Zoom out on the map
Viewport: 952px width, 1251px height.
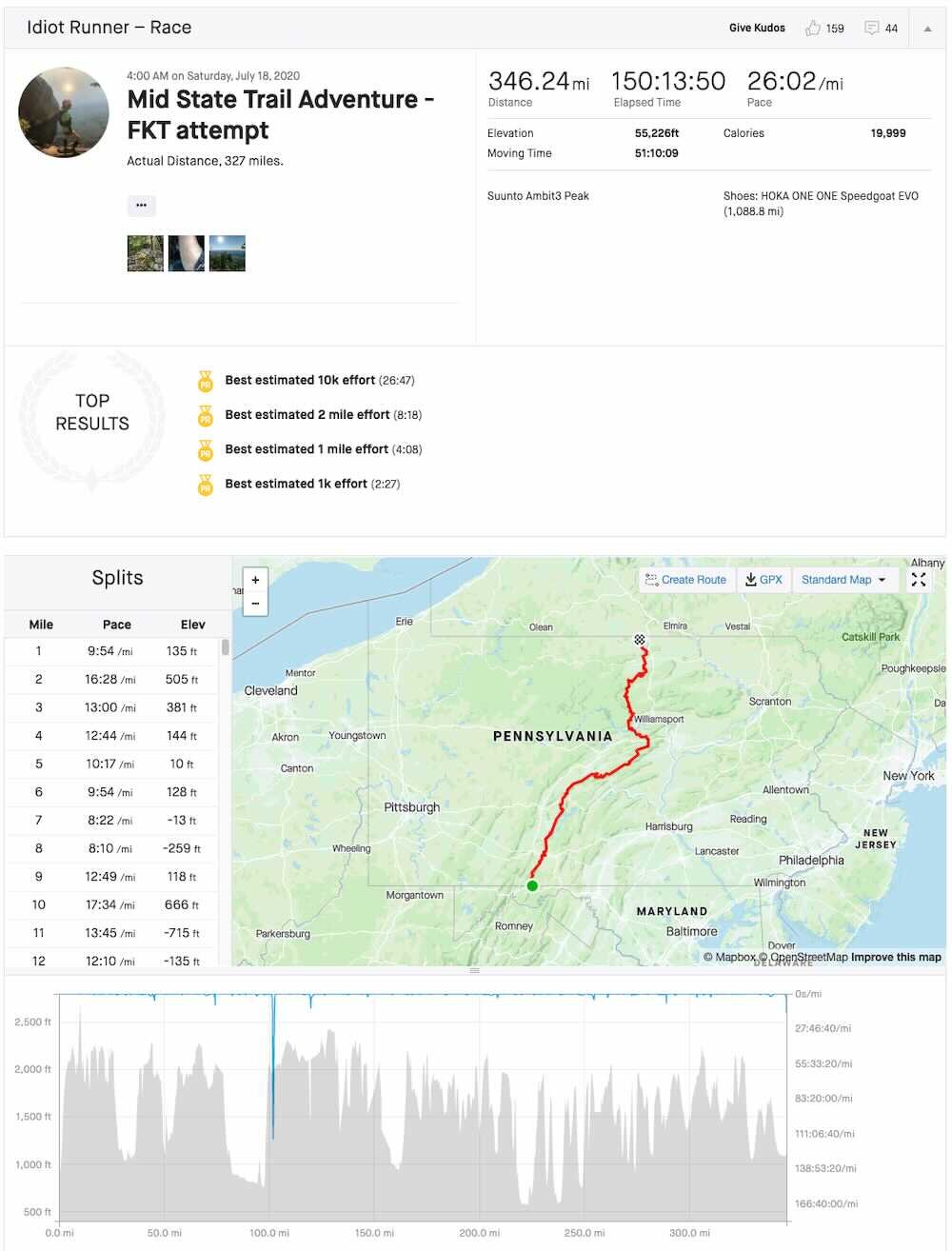tap(255, 604)
